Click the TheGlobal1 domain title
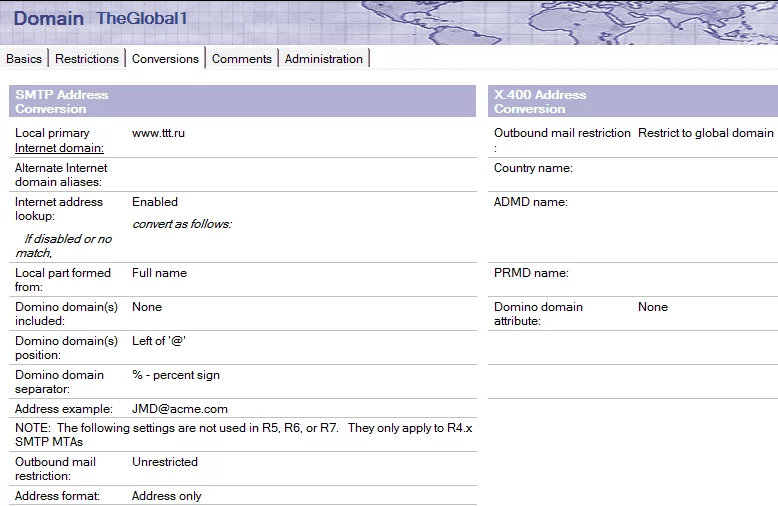This screenshot has height=506, width=778. [141, 18]
